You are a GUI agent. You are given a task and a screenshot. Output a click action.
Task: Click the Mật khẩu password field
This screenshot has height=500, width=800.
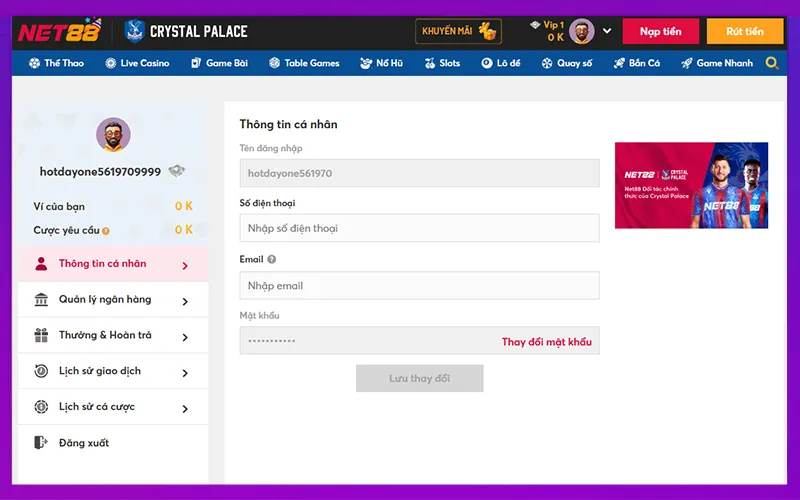click(419, 340)
